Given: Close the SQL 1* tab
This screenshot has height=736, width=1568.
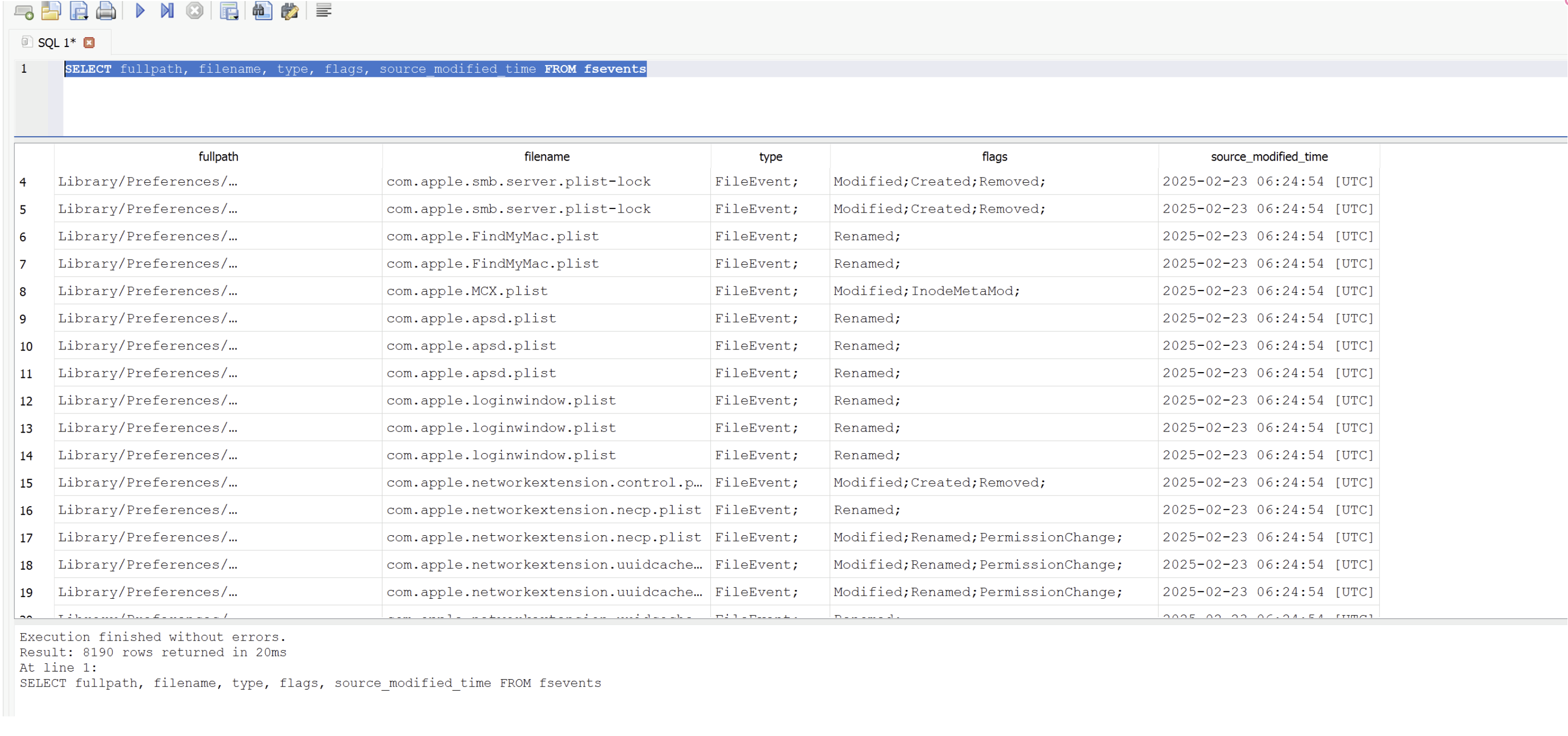Looking at the screenshot, I should (89, 43).
